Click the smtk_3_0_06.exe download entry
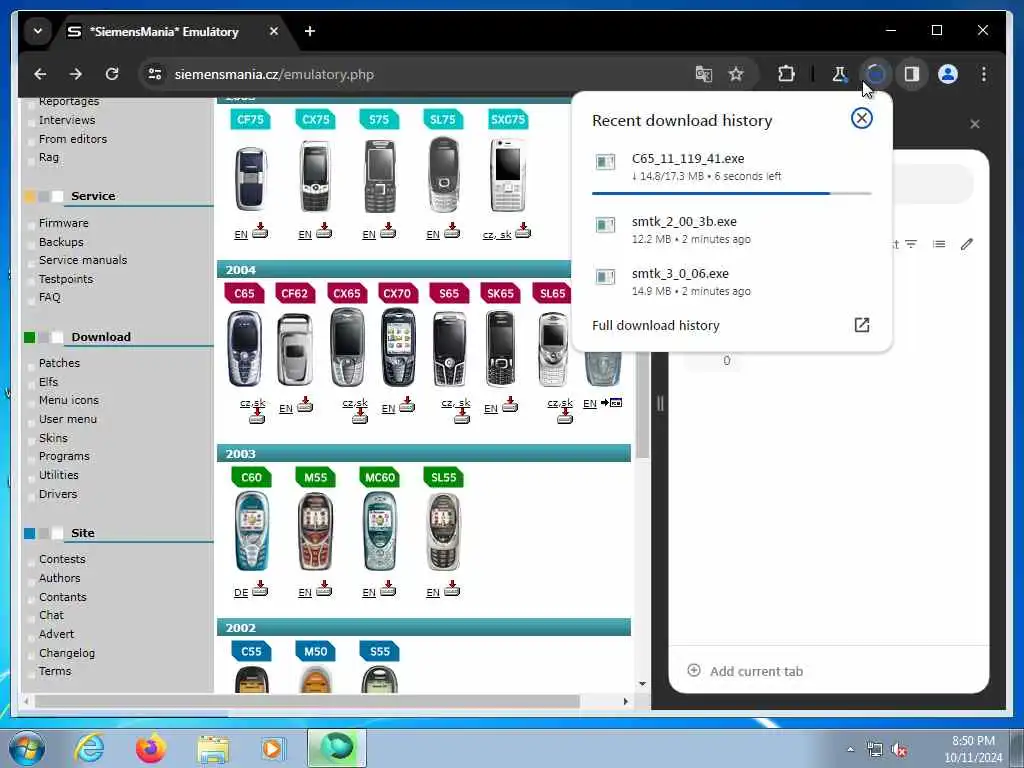Screen dimensions: 1024x768 (x=731, y=282)
